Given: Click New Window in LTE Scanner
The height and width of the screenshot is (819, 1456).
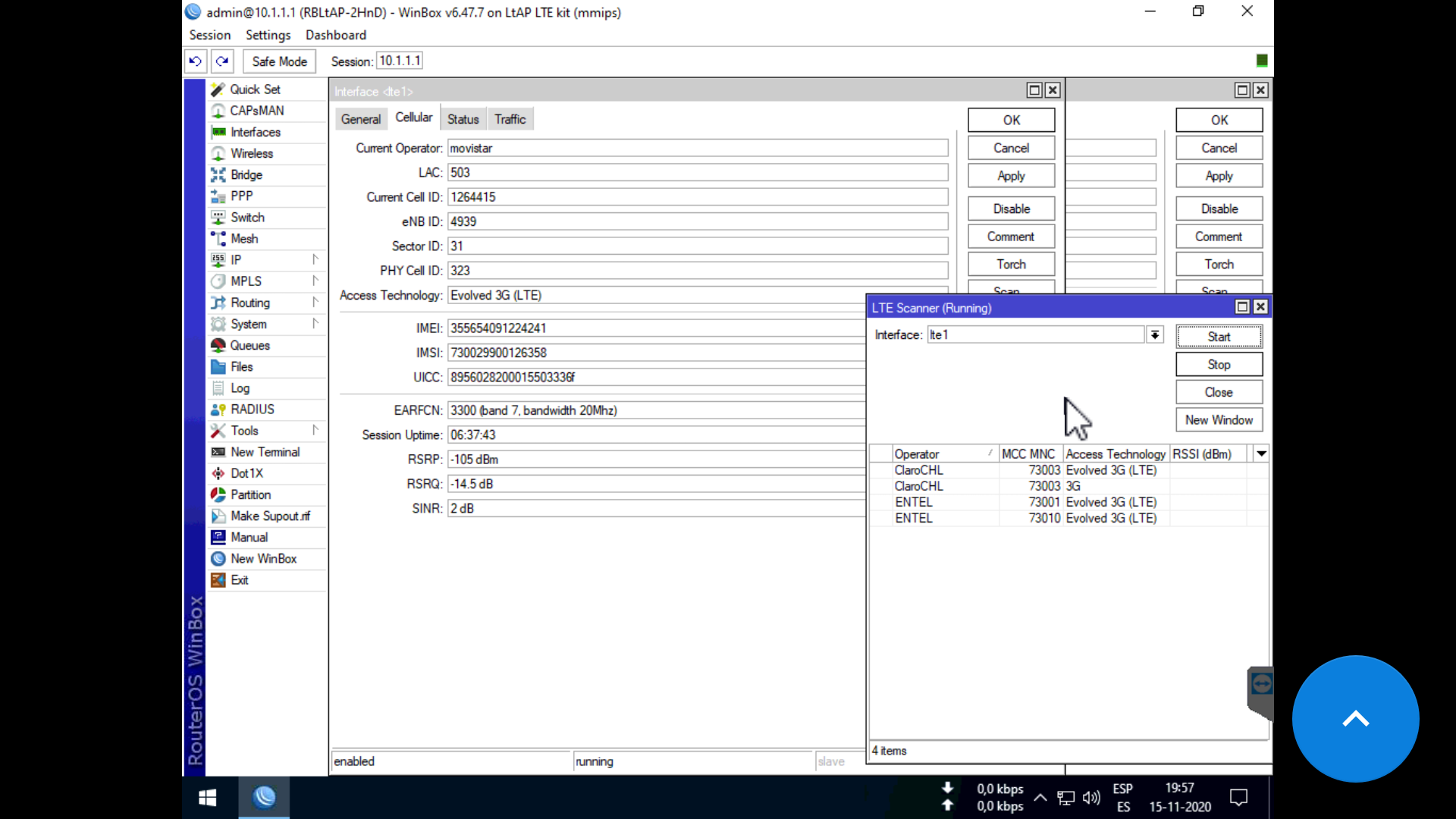Looking at the screenshot, I should click(1219, 420).
